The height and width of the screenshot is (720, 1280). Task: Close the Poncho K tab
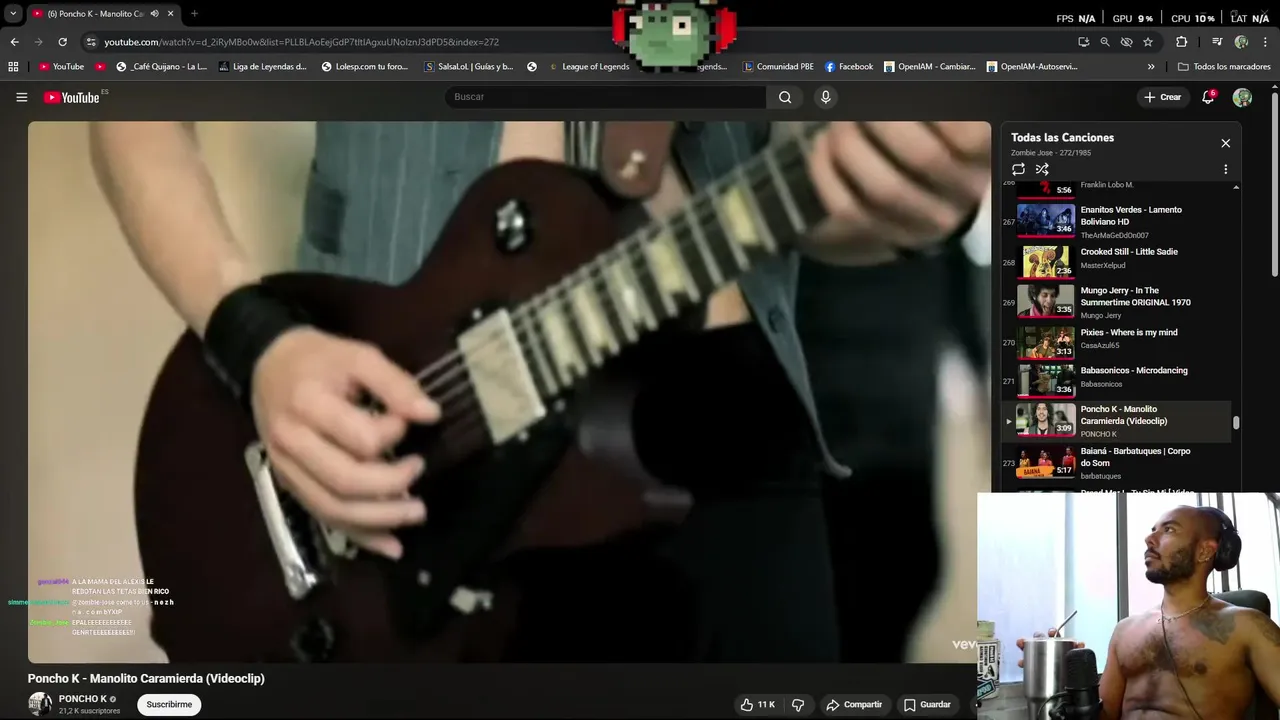170,14
